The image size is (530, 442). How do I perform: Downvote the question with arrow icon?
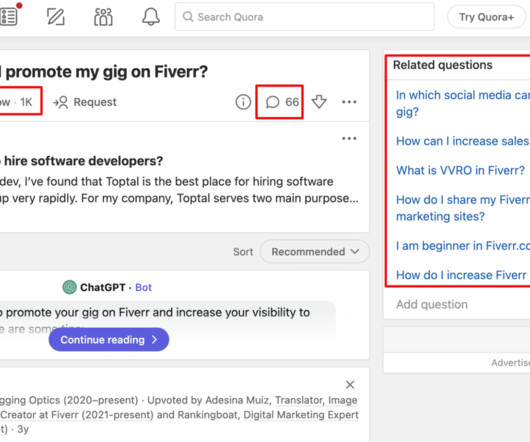tap(319, 102)
